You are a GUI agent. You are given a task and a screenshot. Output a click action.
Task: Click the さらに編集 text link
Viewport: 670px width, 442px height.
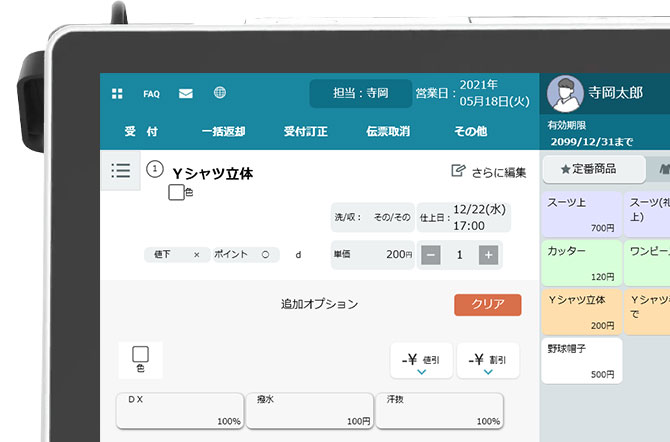click(x=499, y=172)
